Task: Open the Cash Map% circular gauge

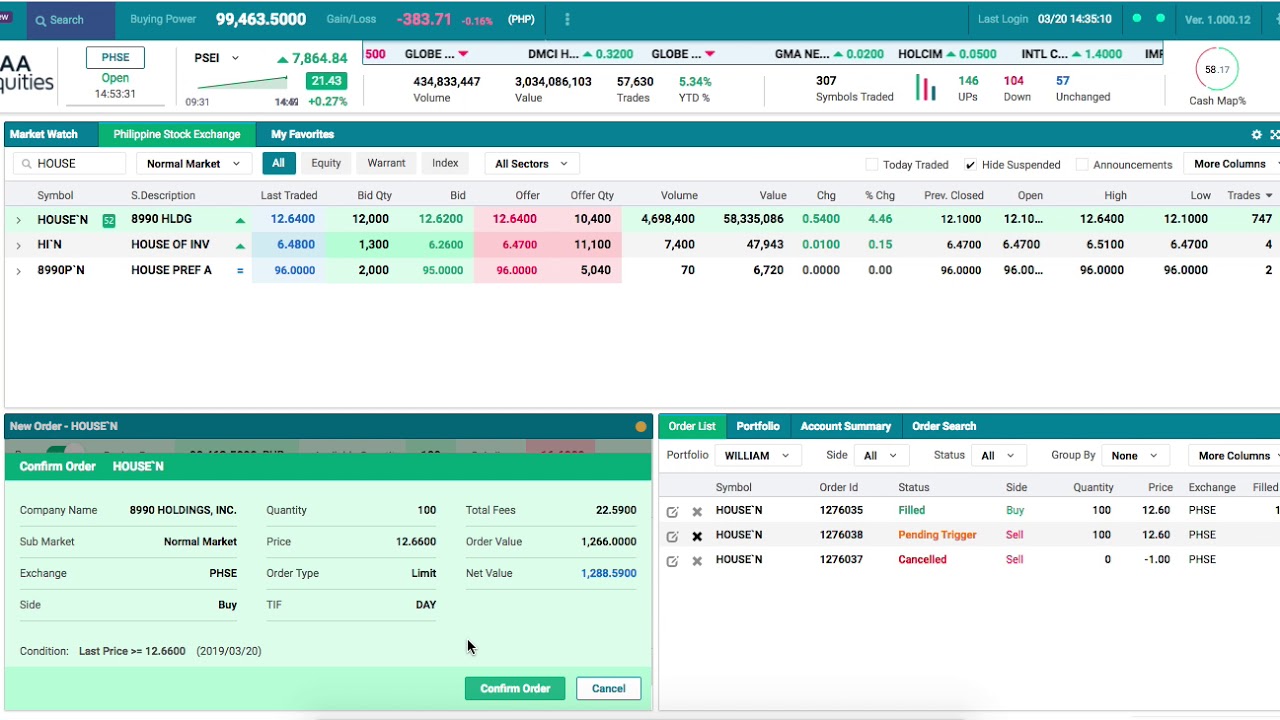Action: [1217, 69]
